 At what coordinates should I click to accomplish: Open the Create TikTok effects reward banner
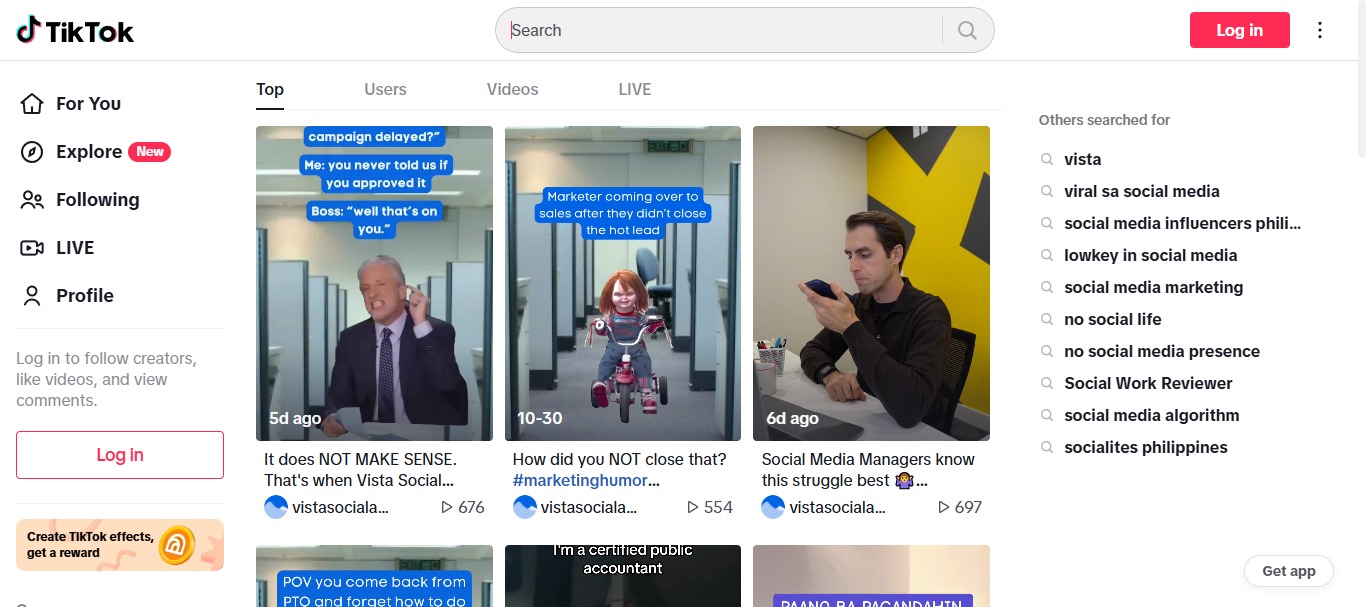(x=120, y=545)
